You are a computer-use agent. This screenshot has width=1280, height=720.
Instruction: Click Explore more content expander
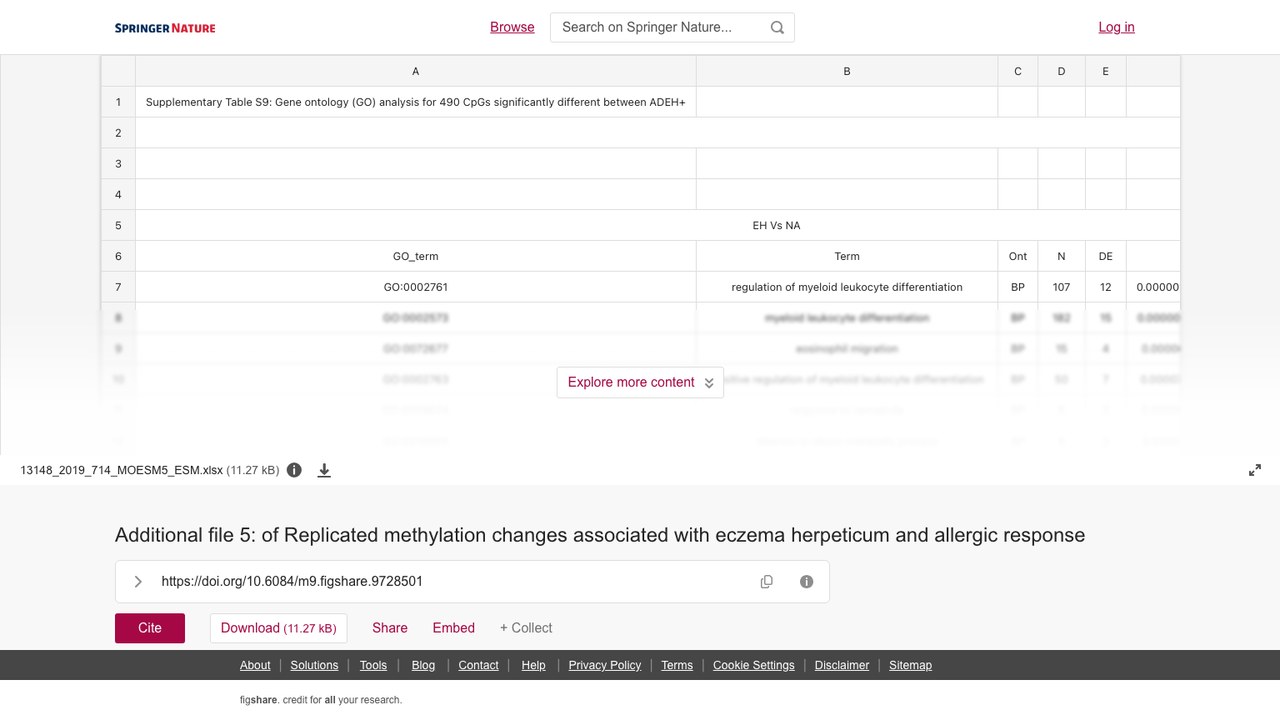click(640, 382)
